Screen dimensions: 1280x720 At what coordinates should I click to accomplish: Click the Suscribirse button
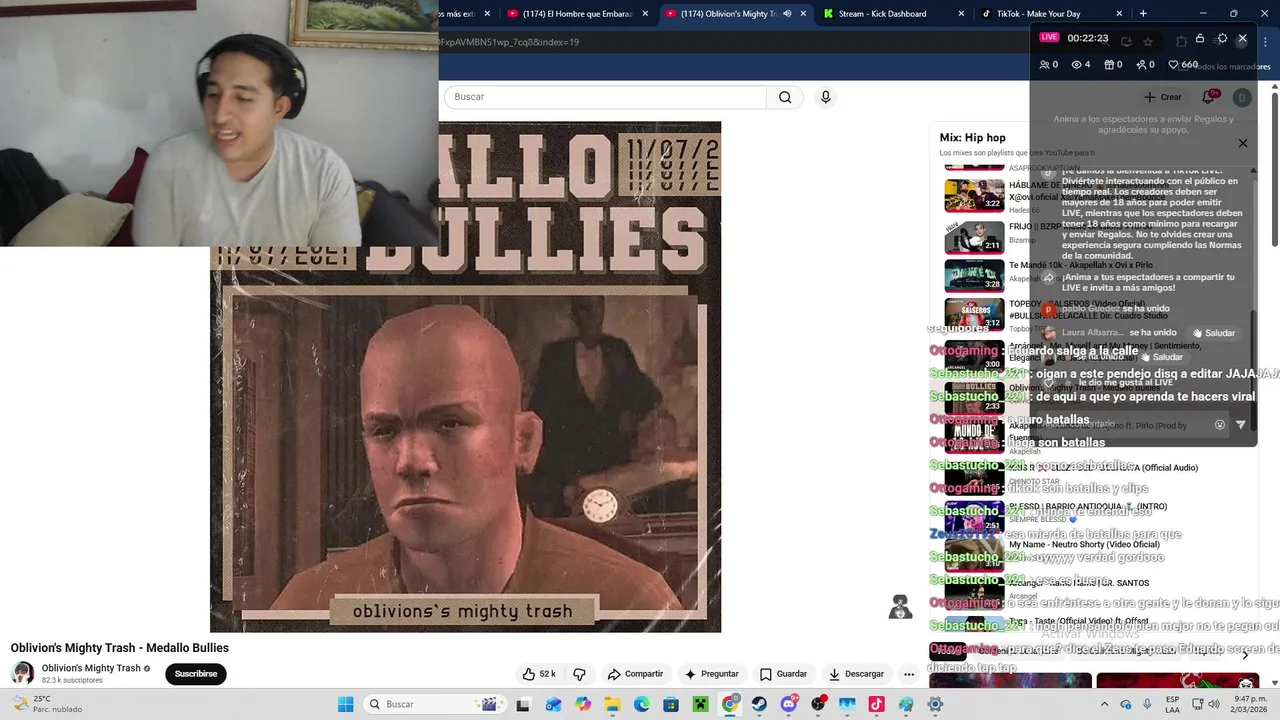(x=196, y=674)
